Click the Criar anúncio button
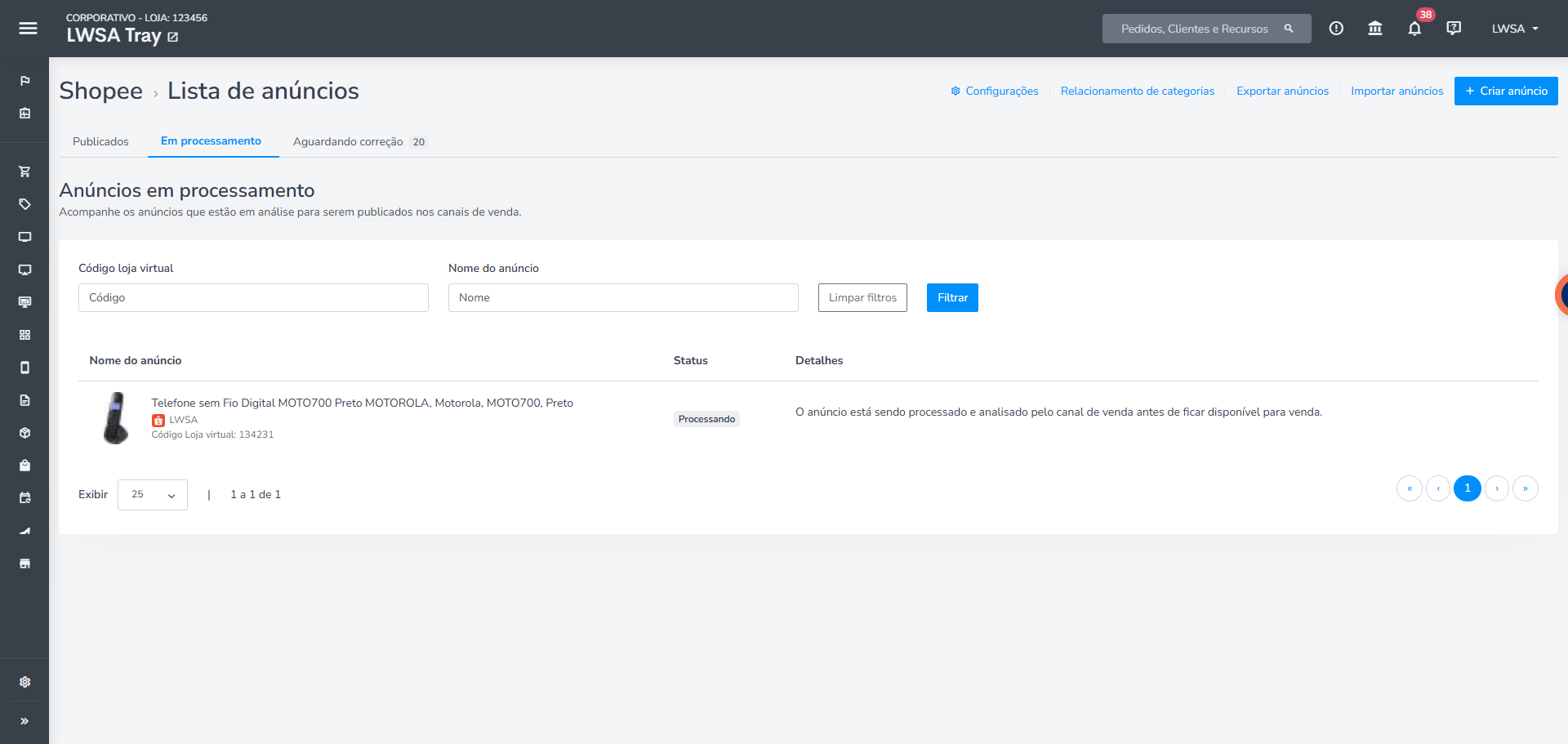1568x744 pixels. tap(1506, 91)
